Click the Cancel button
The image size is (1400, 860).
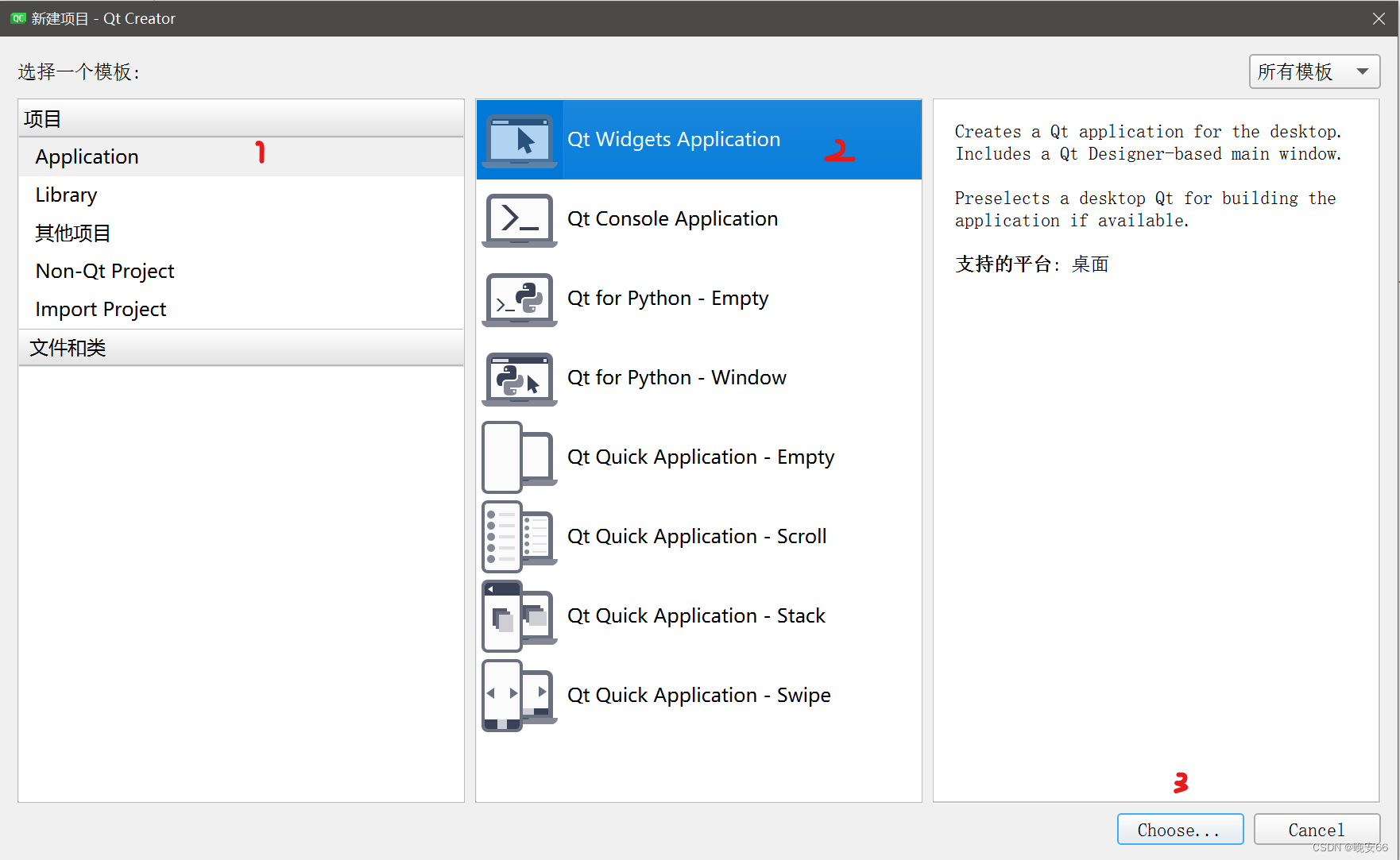point(1317,829)
